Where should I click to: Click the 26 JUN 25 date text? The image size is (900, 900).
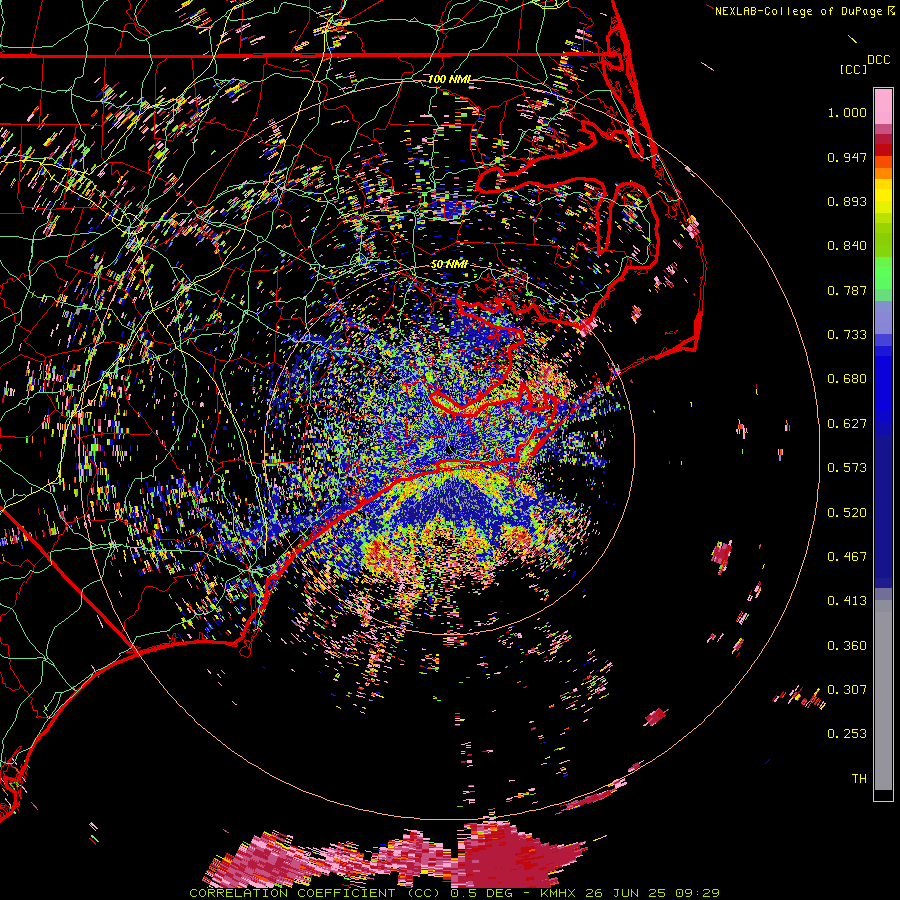(x=625, y=893)
